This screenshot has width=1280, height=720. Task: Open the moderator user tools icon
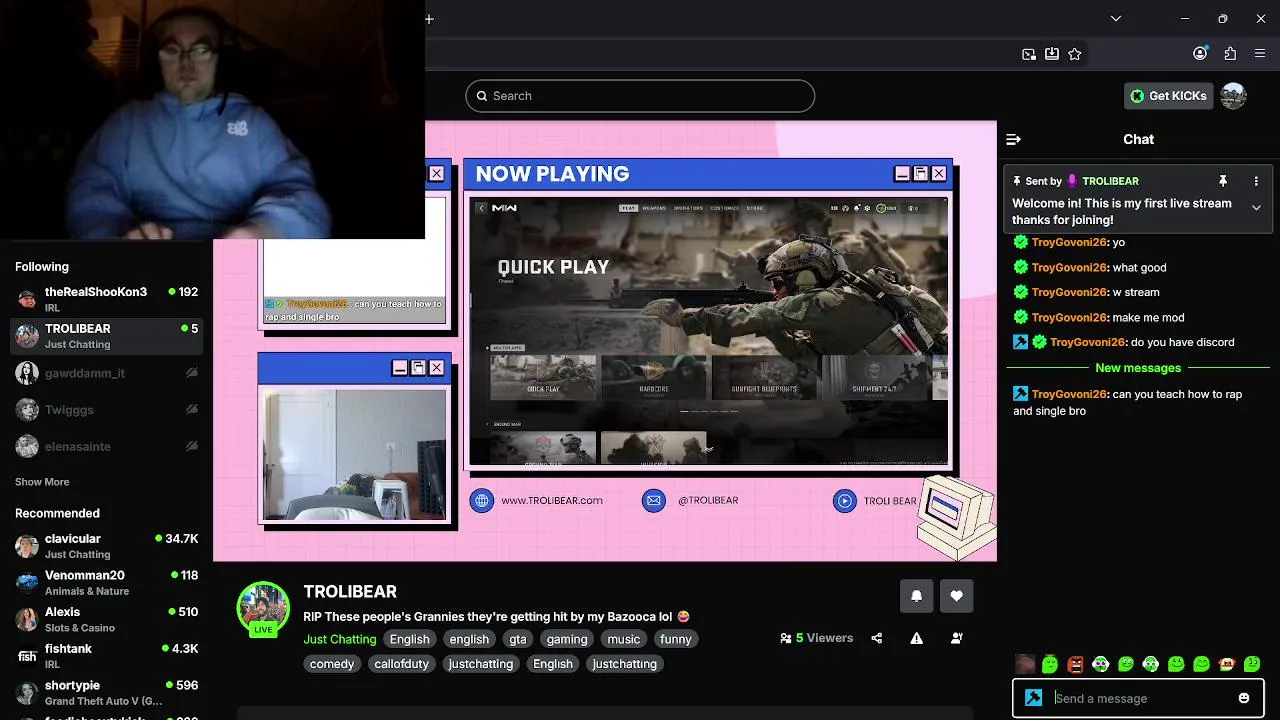click(957, 638)
